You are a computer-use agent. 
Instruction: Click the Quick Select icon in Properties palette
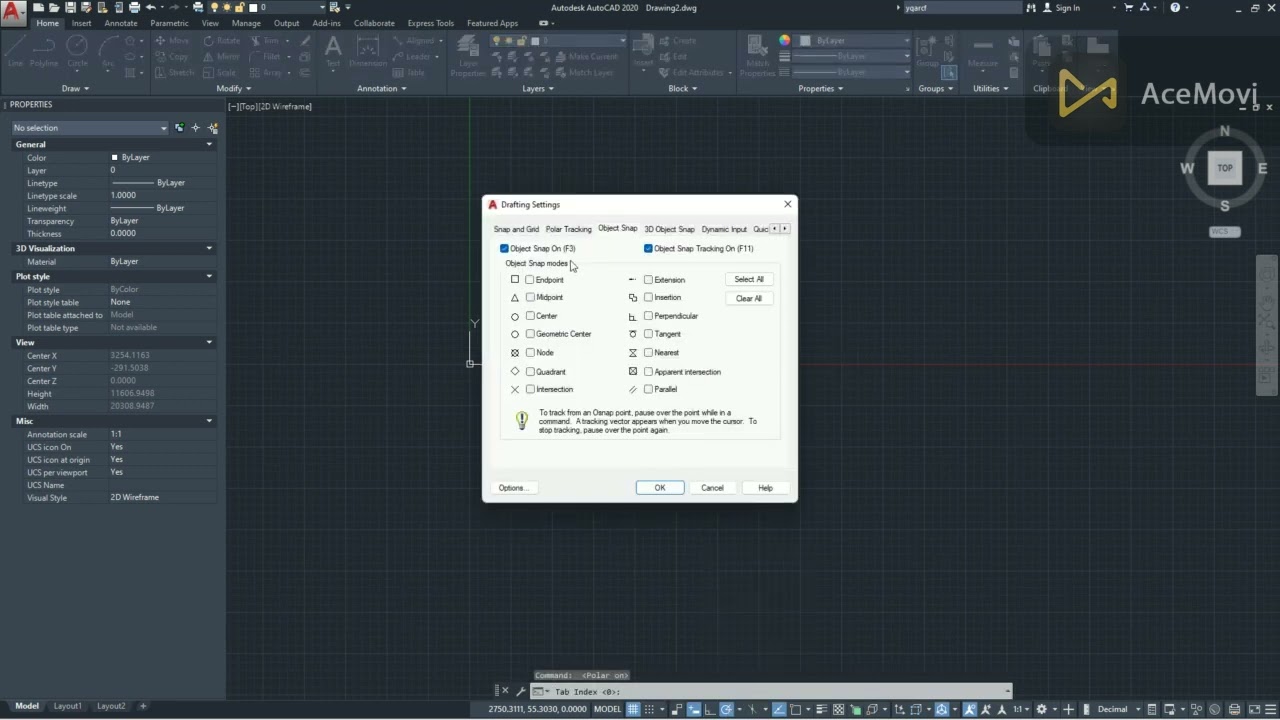212,128
